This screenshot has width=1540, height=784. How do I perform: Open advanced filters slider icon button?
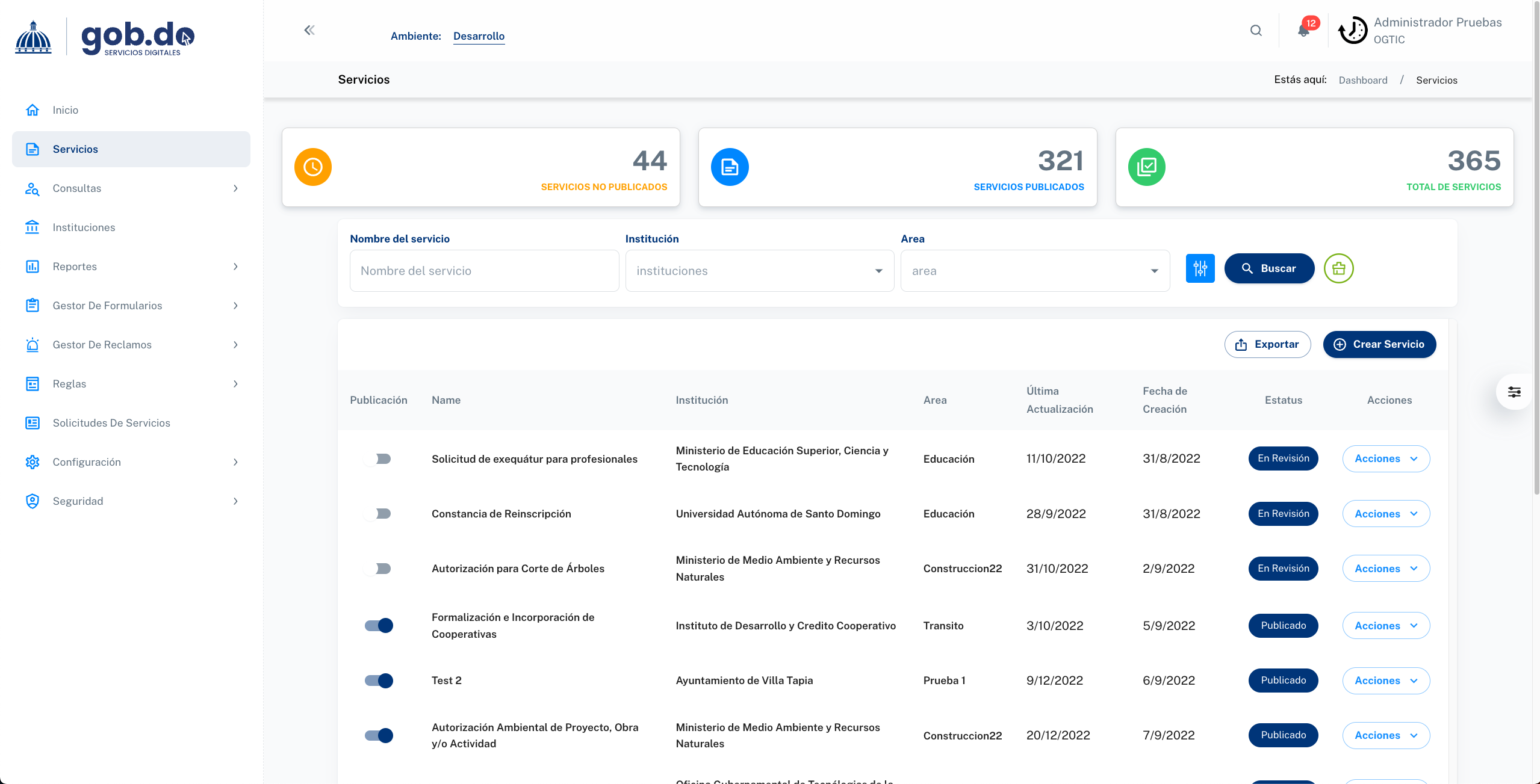click(1200, 268)
